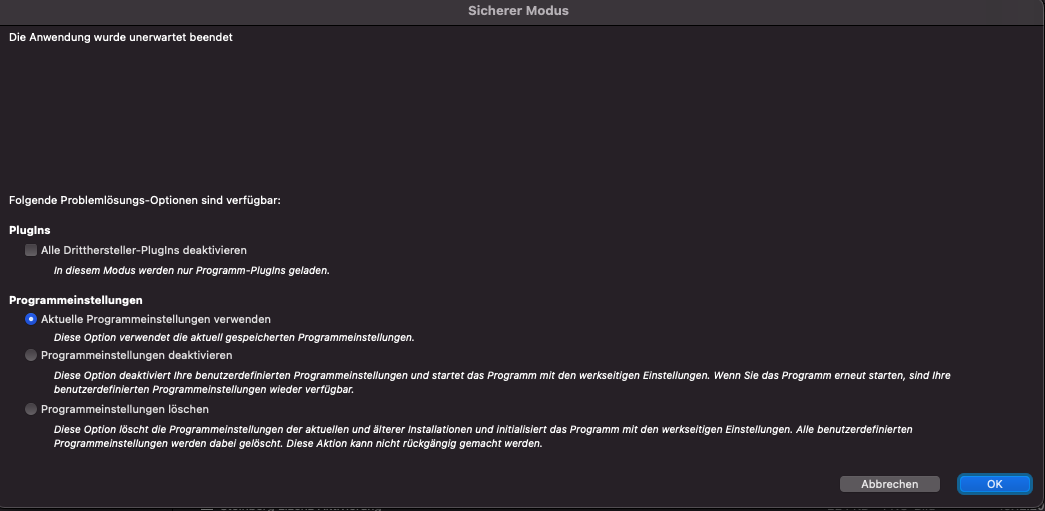Click the italic note about Programm-PlugIns being loaded

tap(192, 271)
